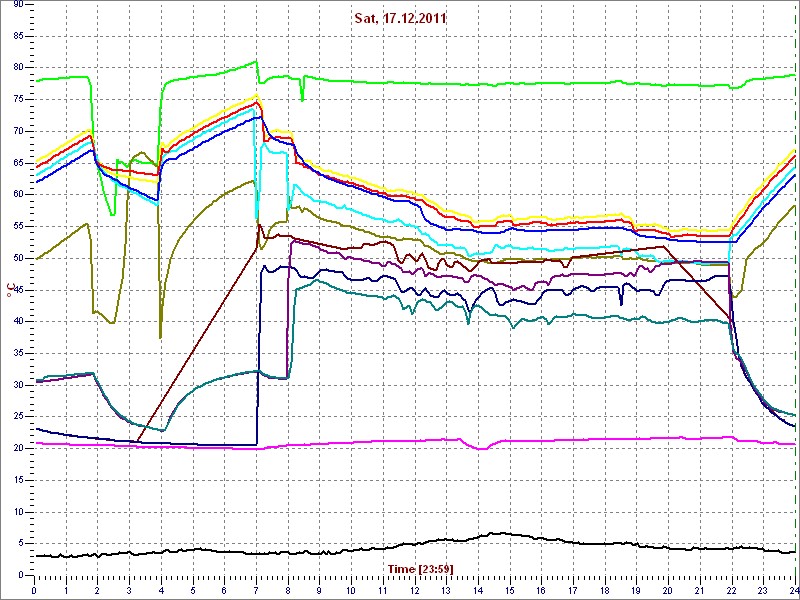Select hour 14 on the horizontal time axis
Image resolution: width=800 pixels, height=600 pixels.
[x=478, y=590]
